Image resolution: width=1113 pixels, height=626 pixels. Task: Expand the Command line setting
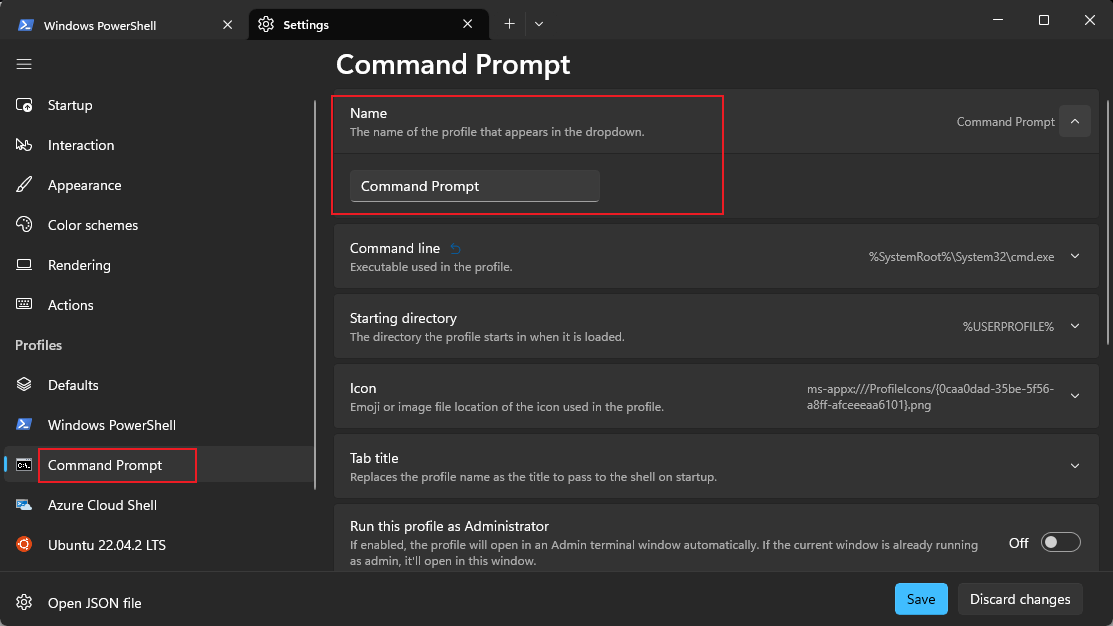click(x=1075, y=256)
